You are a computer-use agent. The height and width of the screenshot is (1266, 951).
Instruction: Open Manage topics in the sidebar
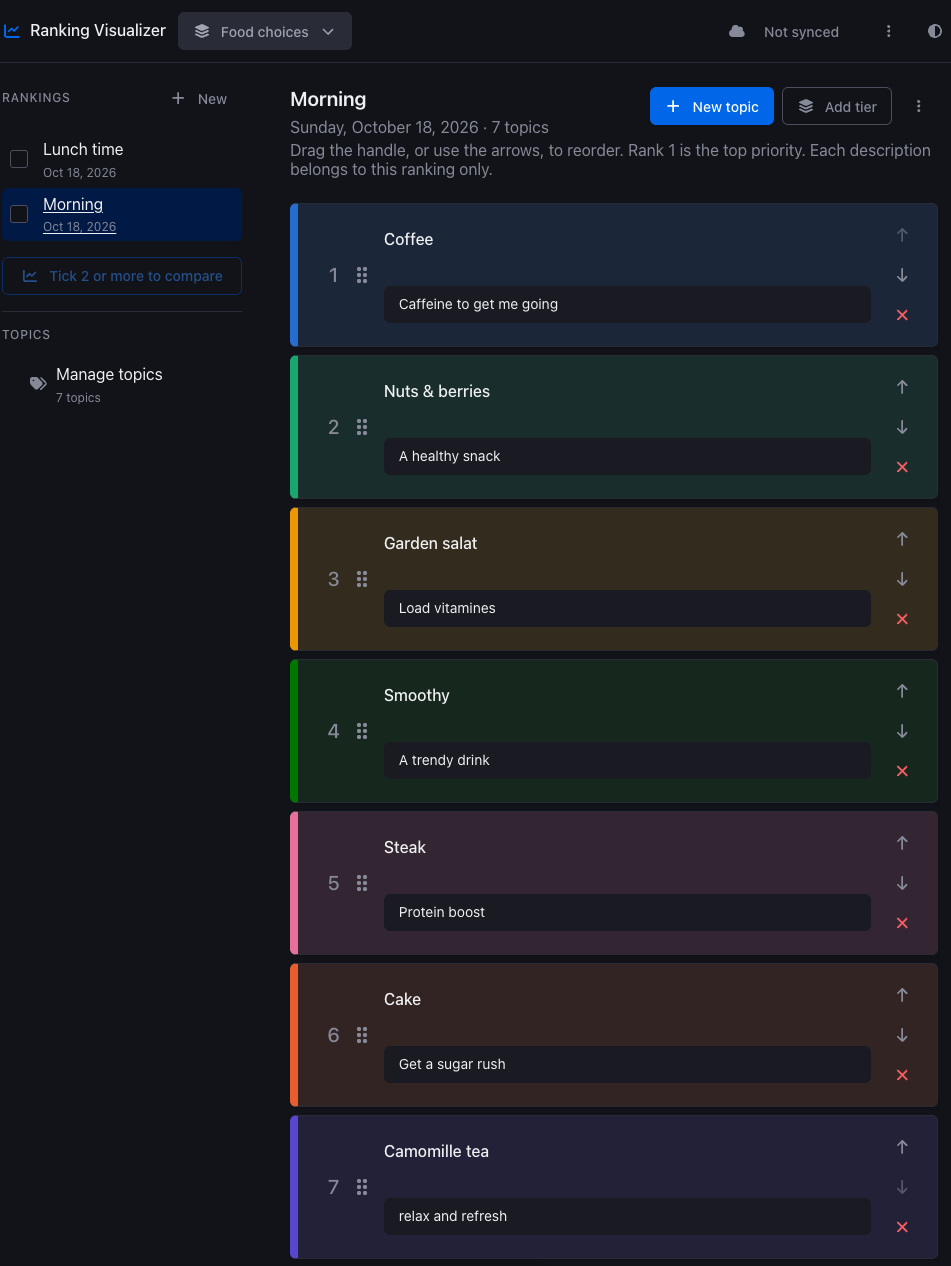109,384
